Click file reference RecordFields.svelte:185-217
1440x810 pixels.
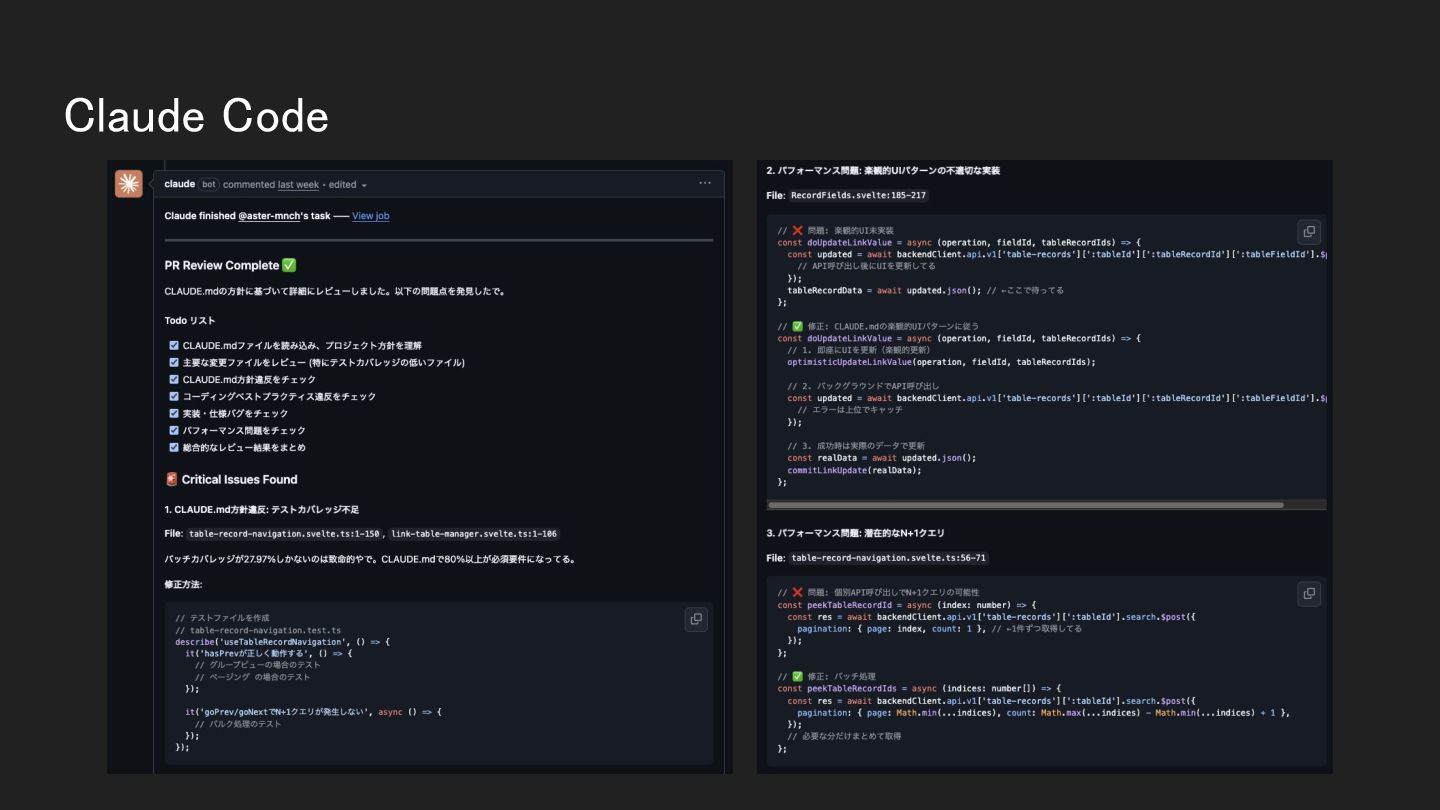click(x=859, y=196)
